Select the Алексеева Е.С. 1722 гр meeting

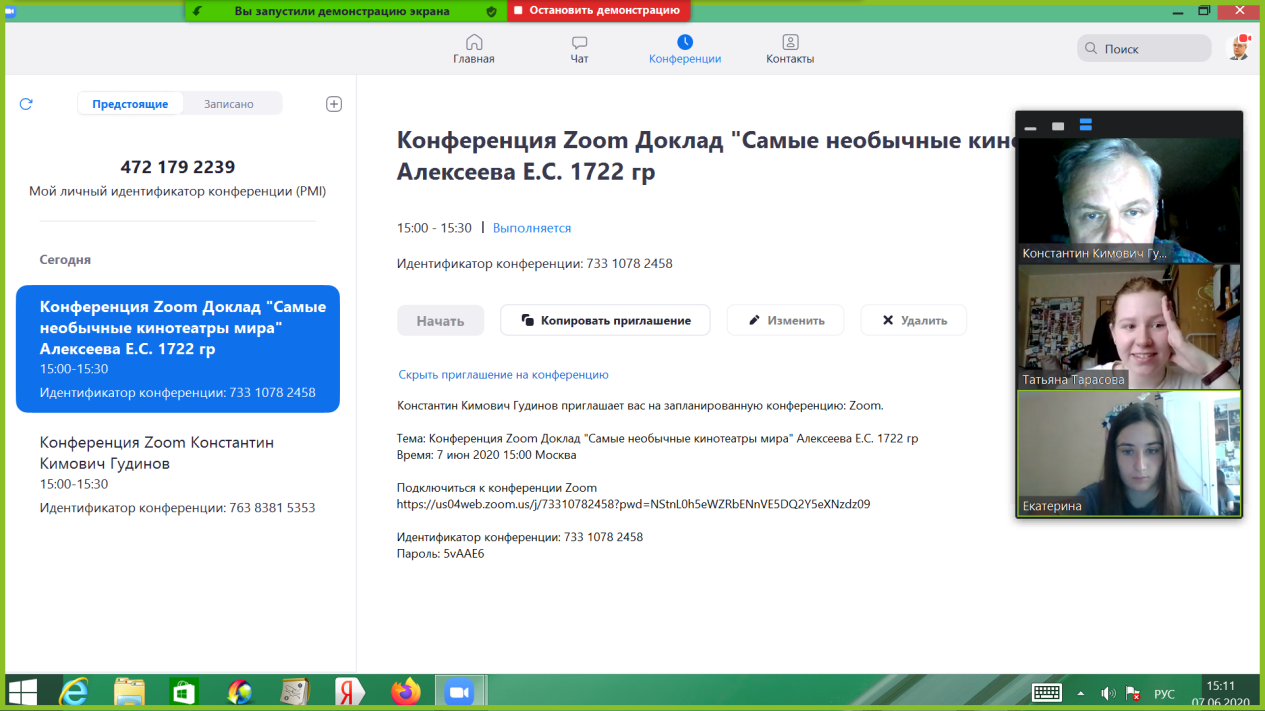178,349
